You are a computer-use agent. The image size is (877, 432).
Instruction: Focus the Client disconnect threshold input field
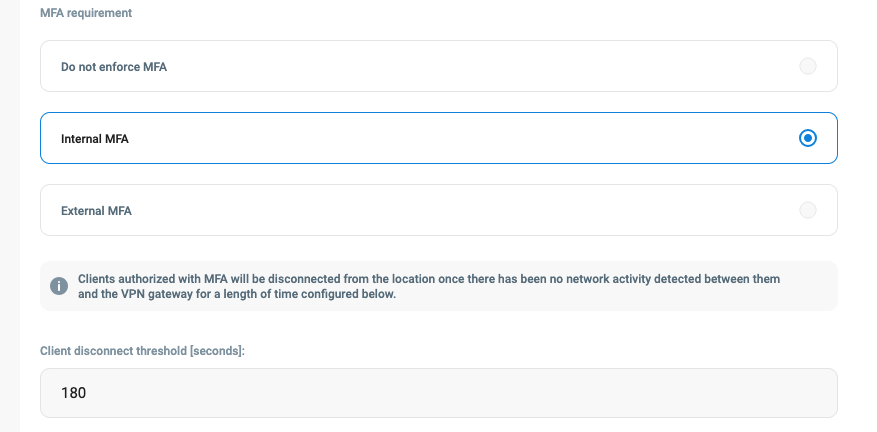[438, 393]
